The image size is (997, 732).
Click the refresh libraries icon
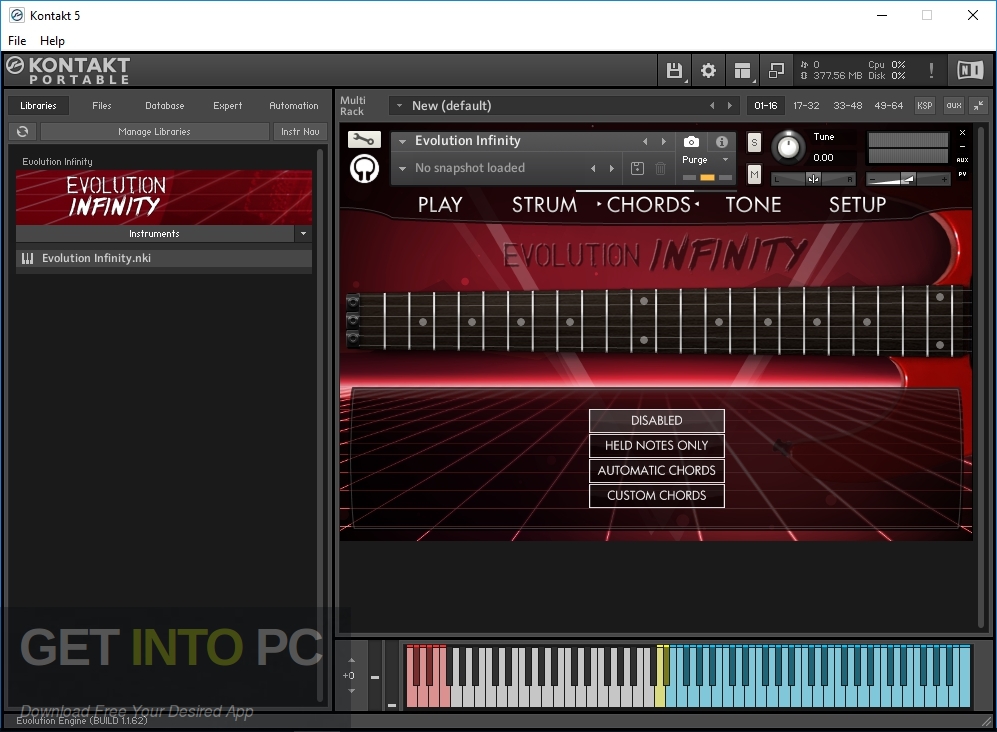click(22, 132)
